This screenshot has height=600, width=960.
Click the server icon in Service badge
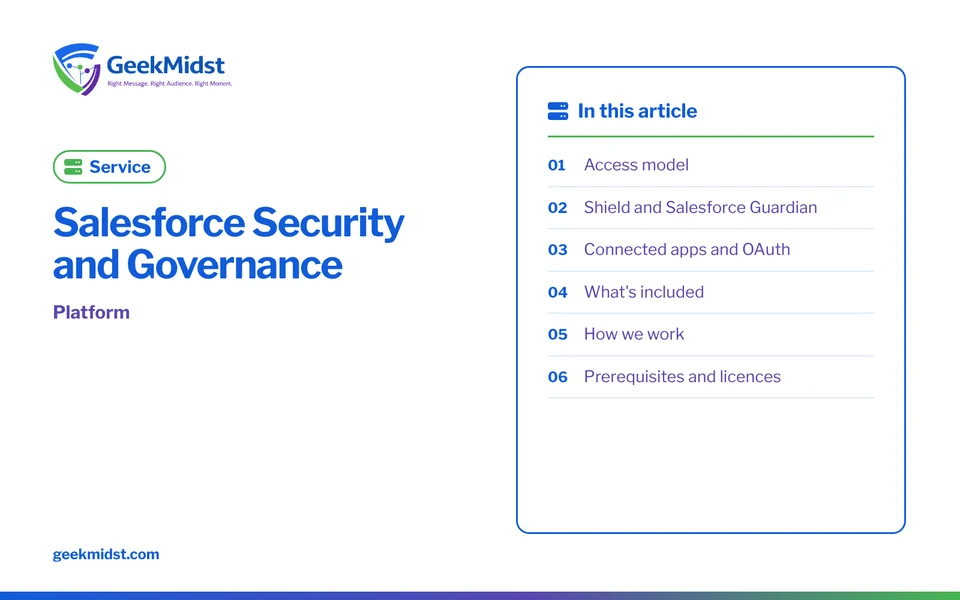point(73,167)
